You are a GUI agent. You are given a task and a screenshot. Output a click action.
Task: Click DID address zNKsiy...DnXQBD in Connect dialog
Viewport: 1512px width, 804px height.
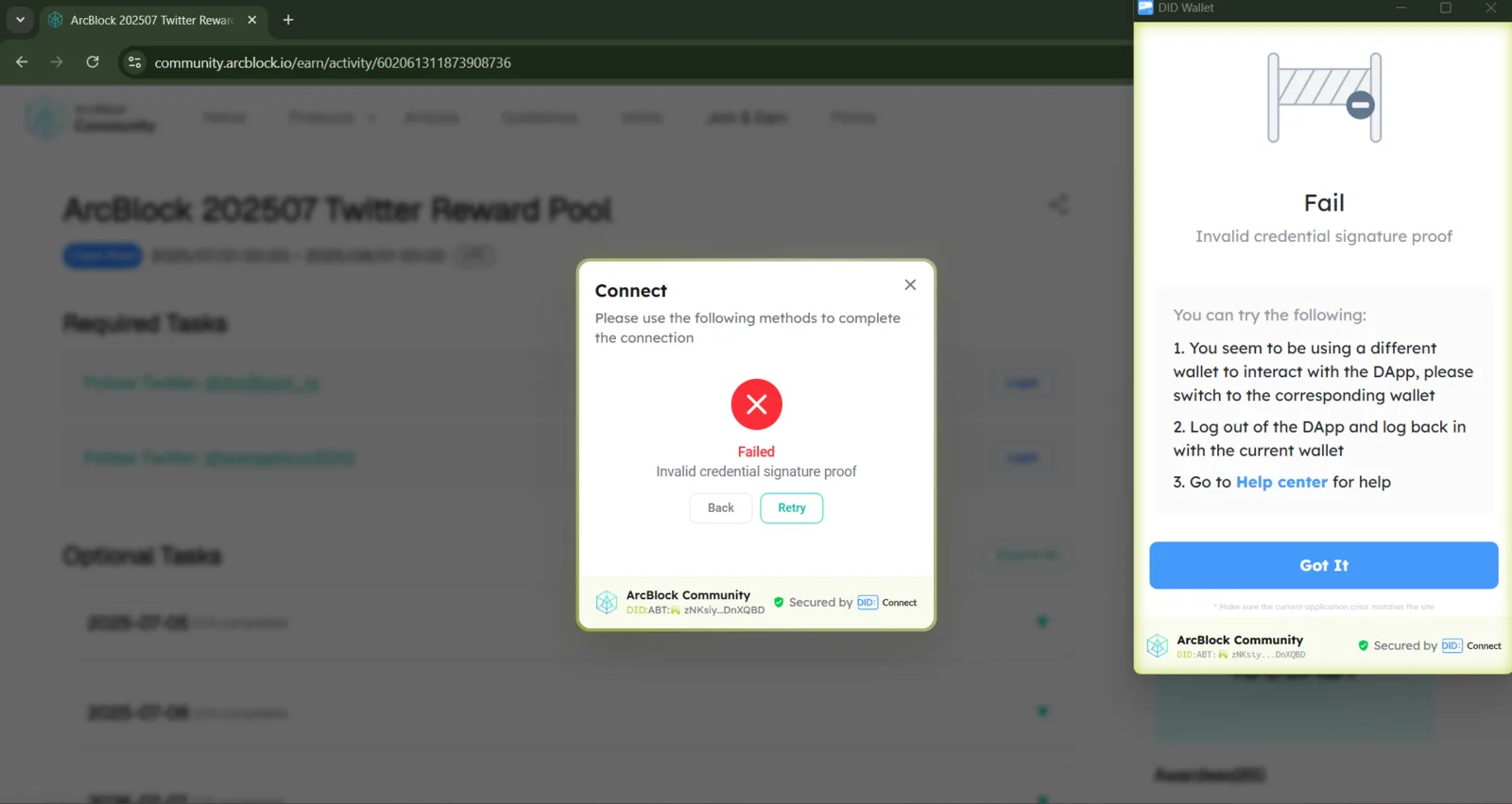[724, 610]
